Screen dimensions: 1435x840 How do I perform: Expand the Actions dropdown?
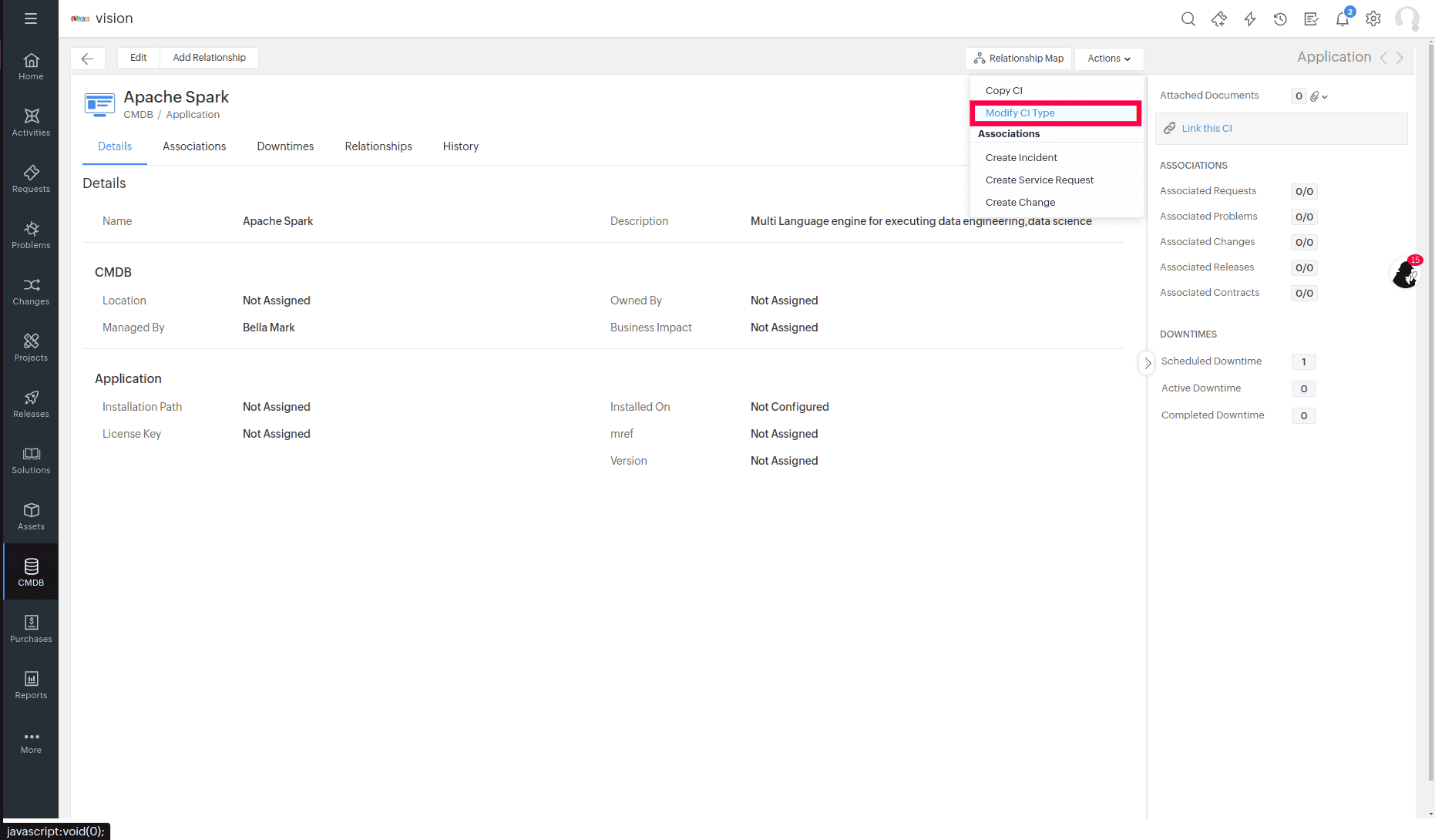1108,59
